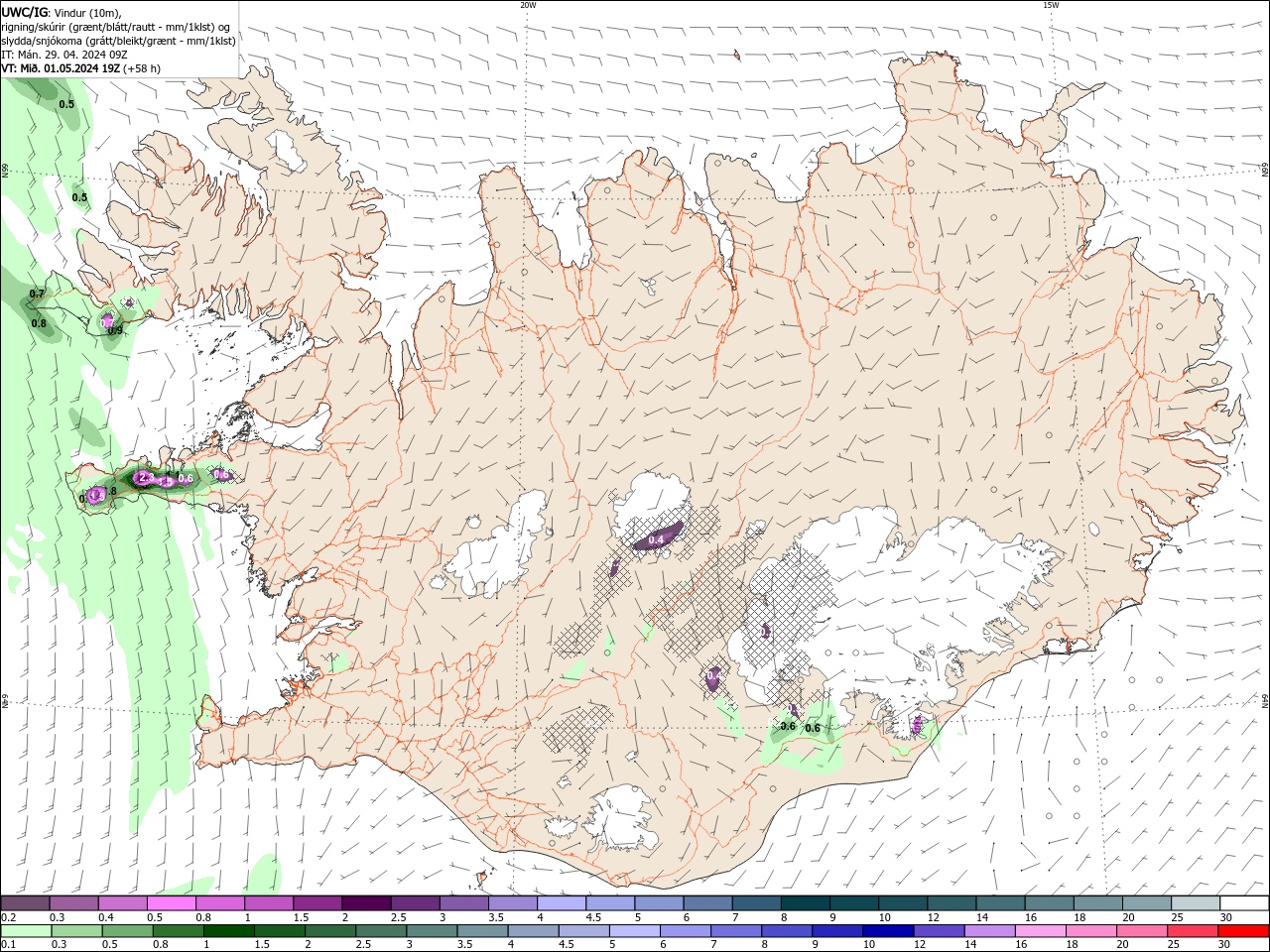Select the violet rain swatch between 14 and 16
The height and width of the screenshot is (952, 1270).
click(988, 931)
